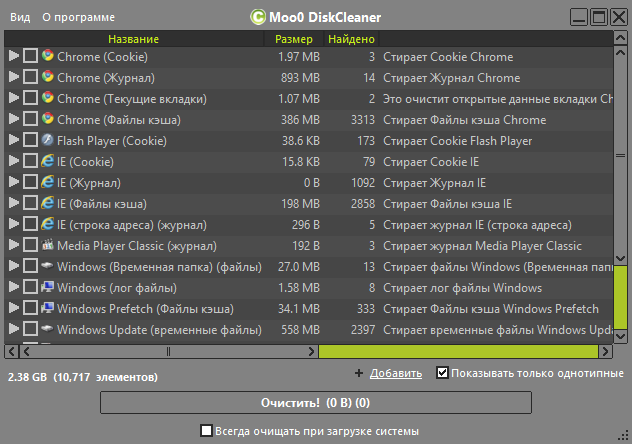
Task: Expand the Windows Prefetch (Файлы кэша) row
Action: click(14, 308)
